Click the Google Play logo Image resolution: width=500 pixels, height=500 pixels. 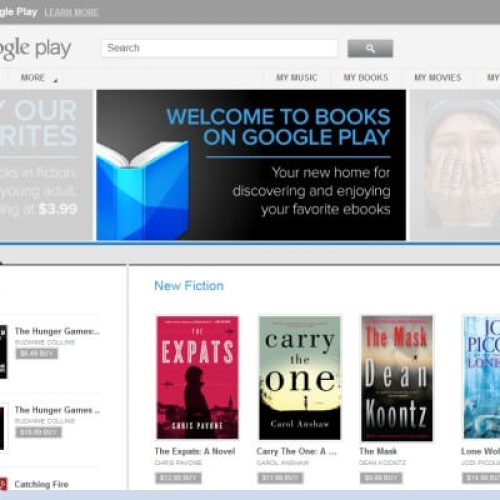click(35, 49)
